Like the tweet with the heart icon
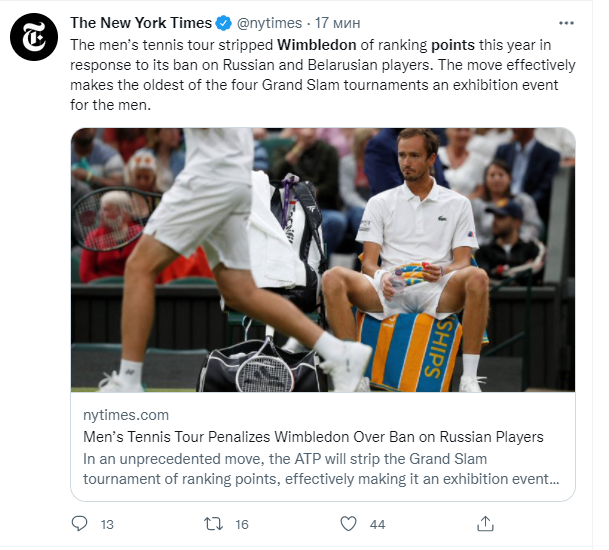The width and height of the screenshot is (609, 550). (348, 523)
